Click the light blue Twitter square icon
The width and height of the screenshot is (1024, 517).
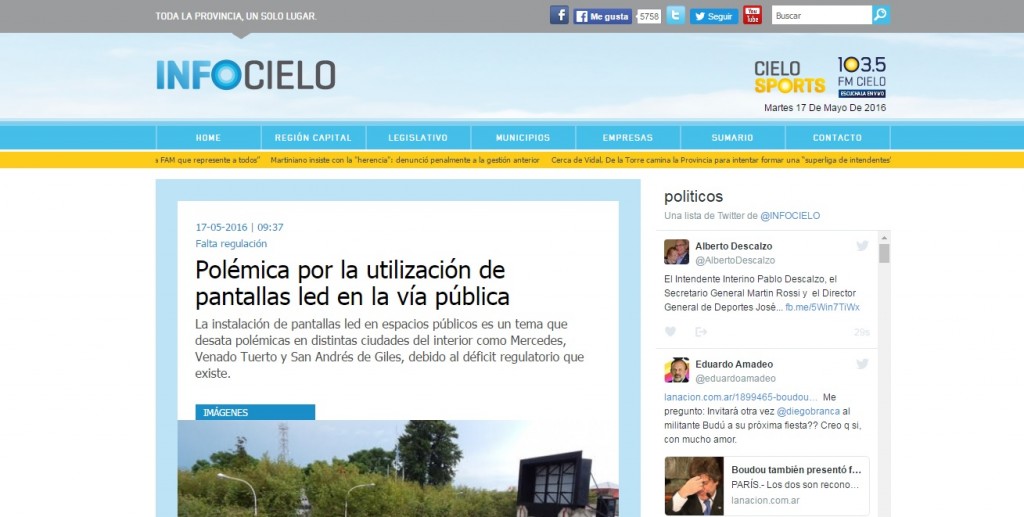[x=676, y=15]
